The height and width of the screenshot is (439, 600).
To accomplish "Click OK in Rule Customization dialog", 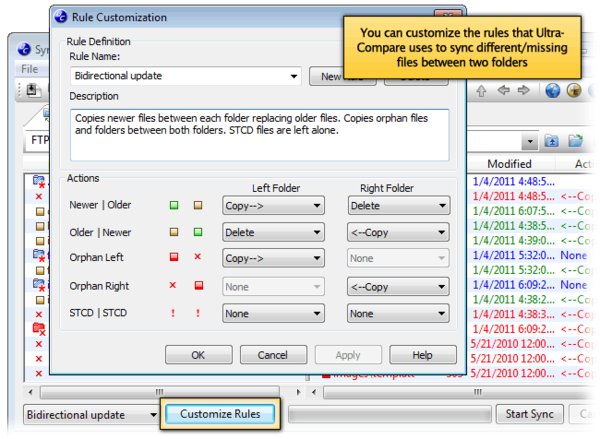I will tap(198, 355).
